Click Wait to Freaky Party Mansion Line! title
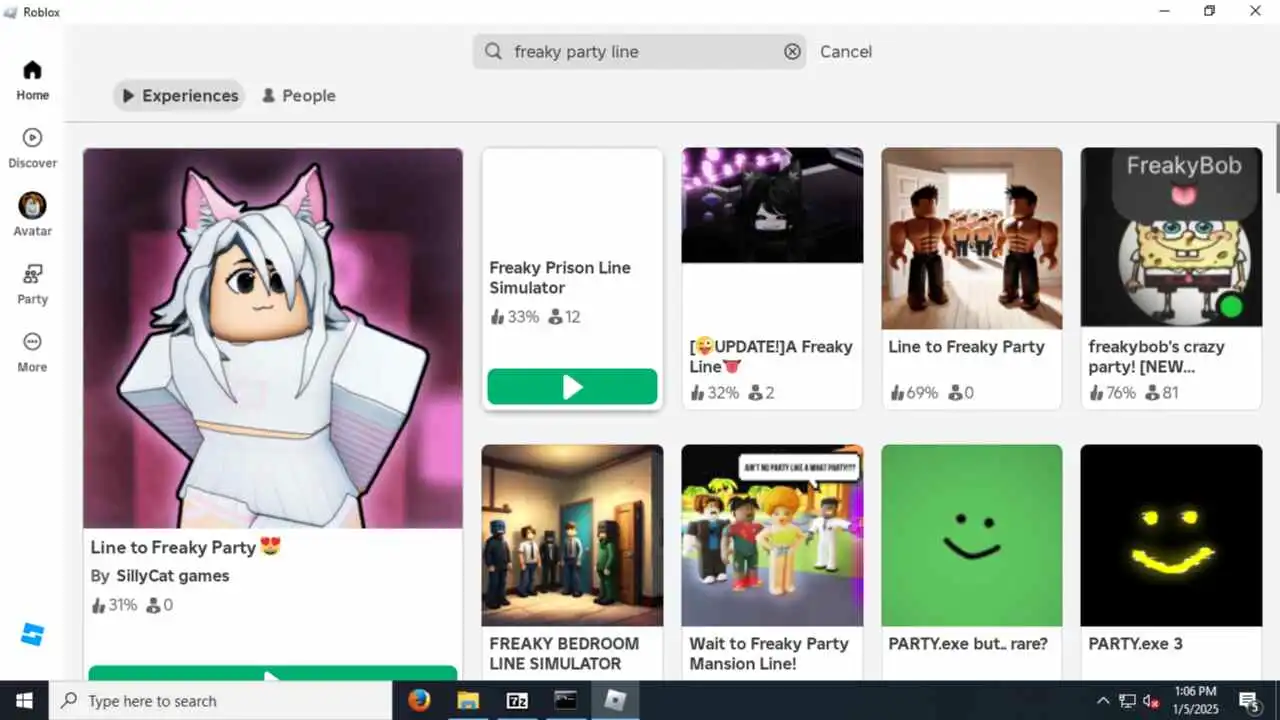 769,653
